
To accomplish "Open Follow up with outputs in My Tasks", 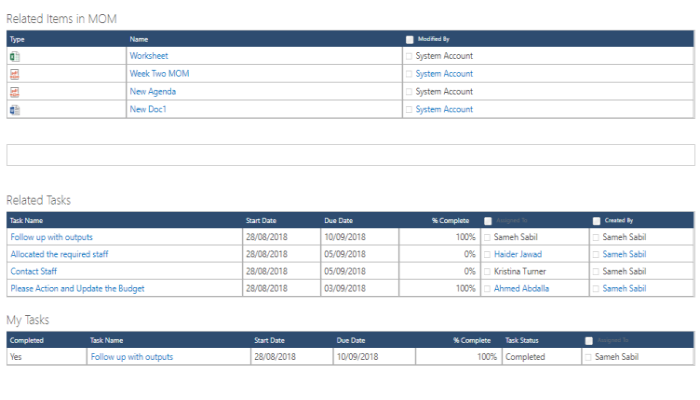I will (131, 356).
